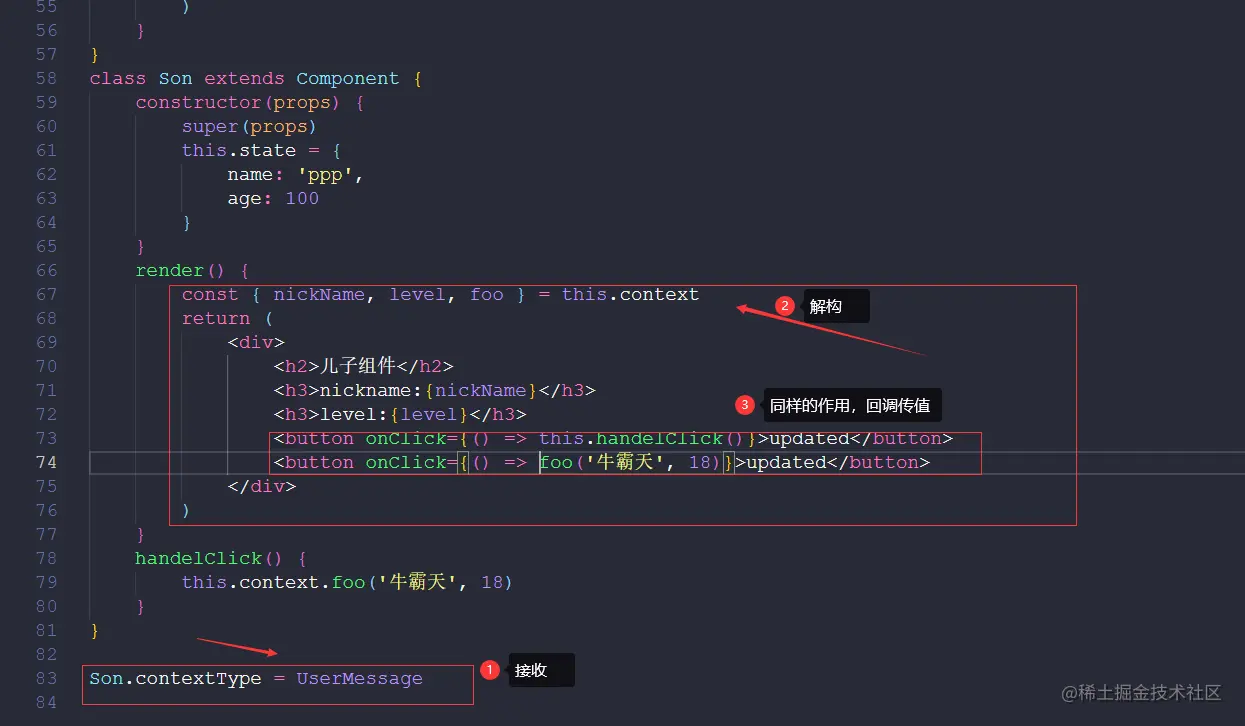Viewport: 1245px width, 726px height.
Task: Click the 'return' keyword on line 68
Action: (216, 318)
